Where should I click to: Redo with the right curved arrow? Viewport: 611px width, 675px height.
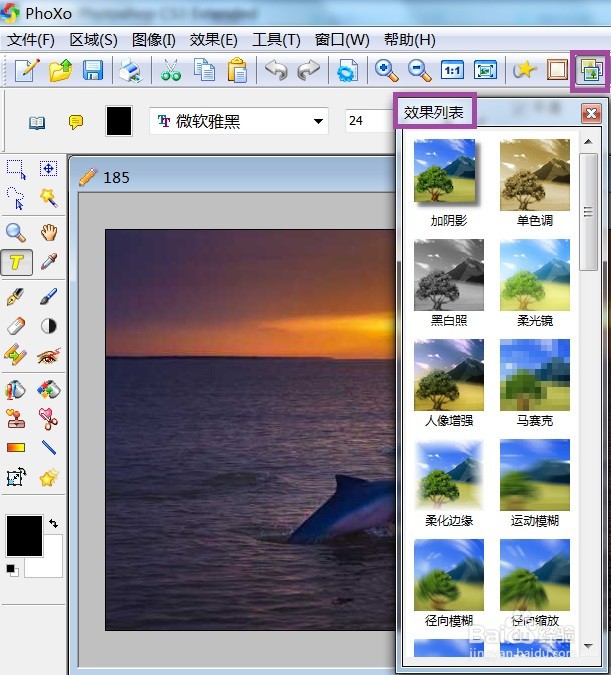point(309,70)
